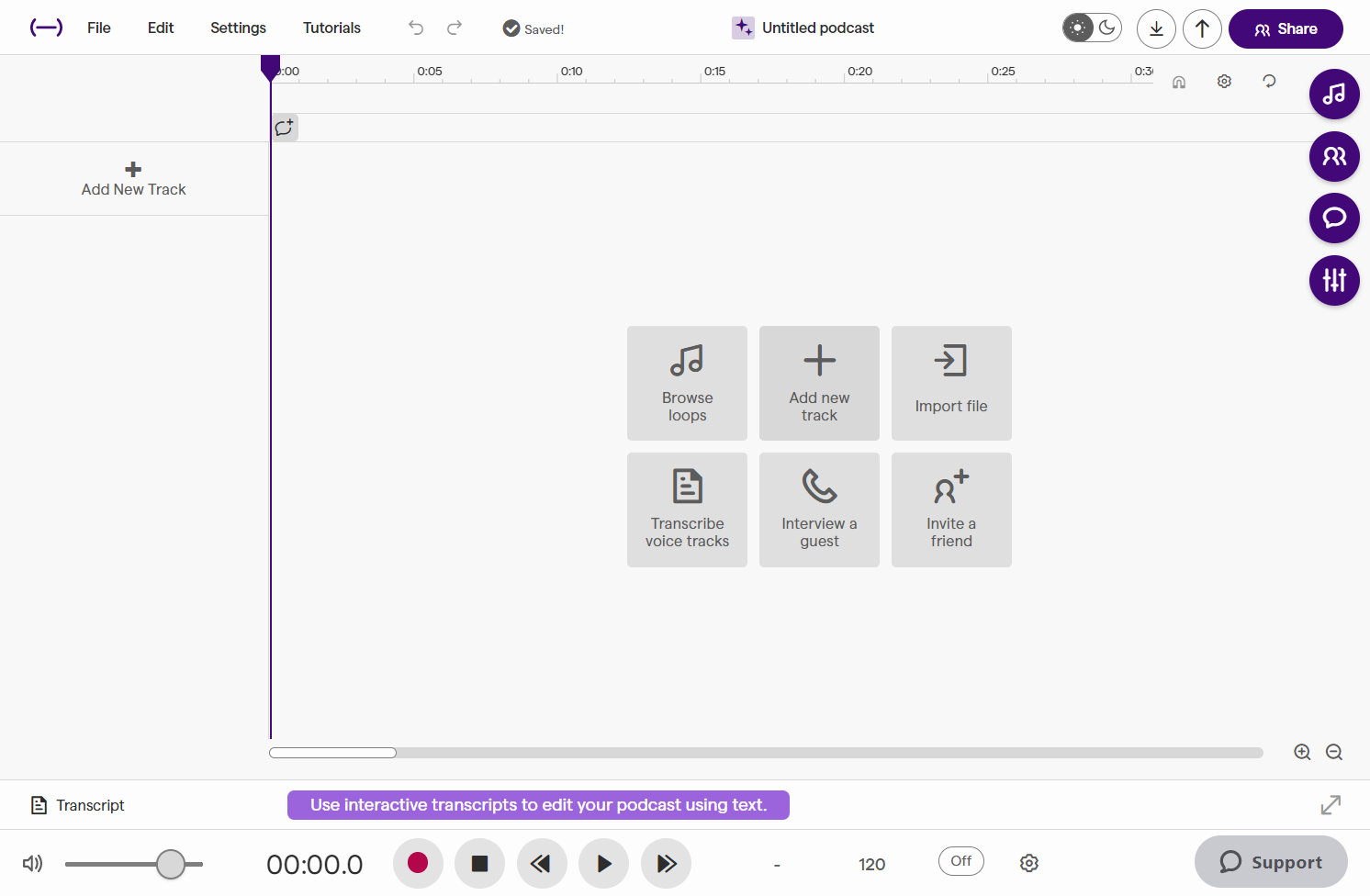Open timeline settings gear icon

point(1224,81)
